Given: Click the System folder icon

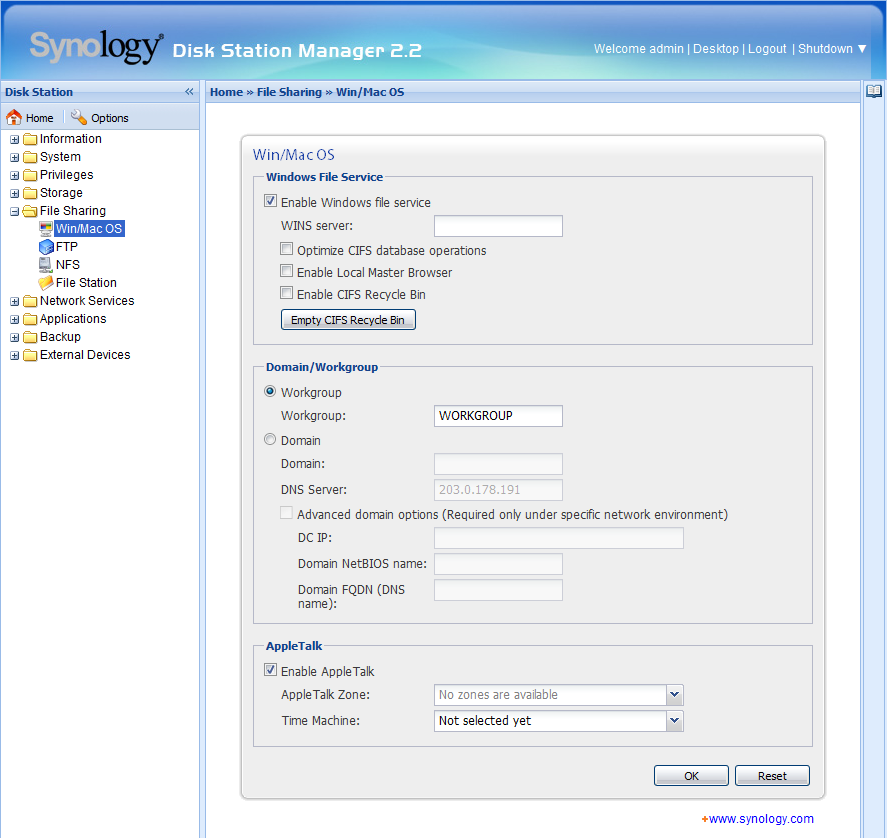Looking at the screenshot, I should coord(30,157).
